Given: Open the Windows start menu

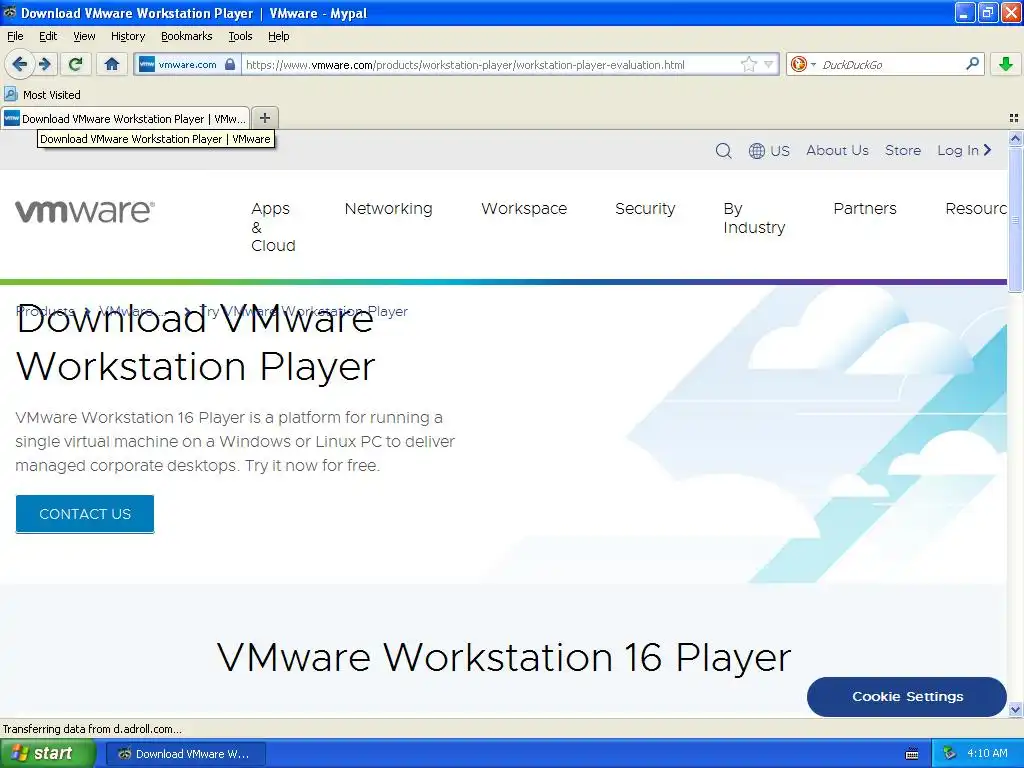Looking at the screenshot, I should (47, 753).
